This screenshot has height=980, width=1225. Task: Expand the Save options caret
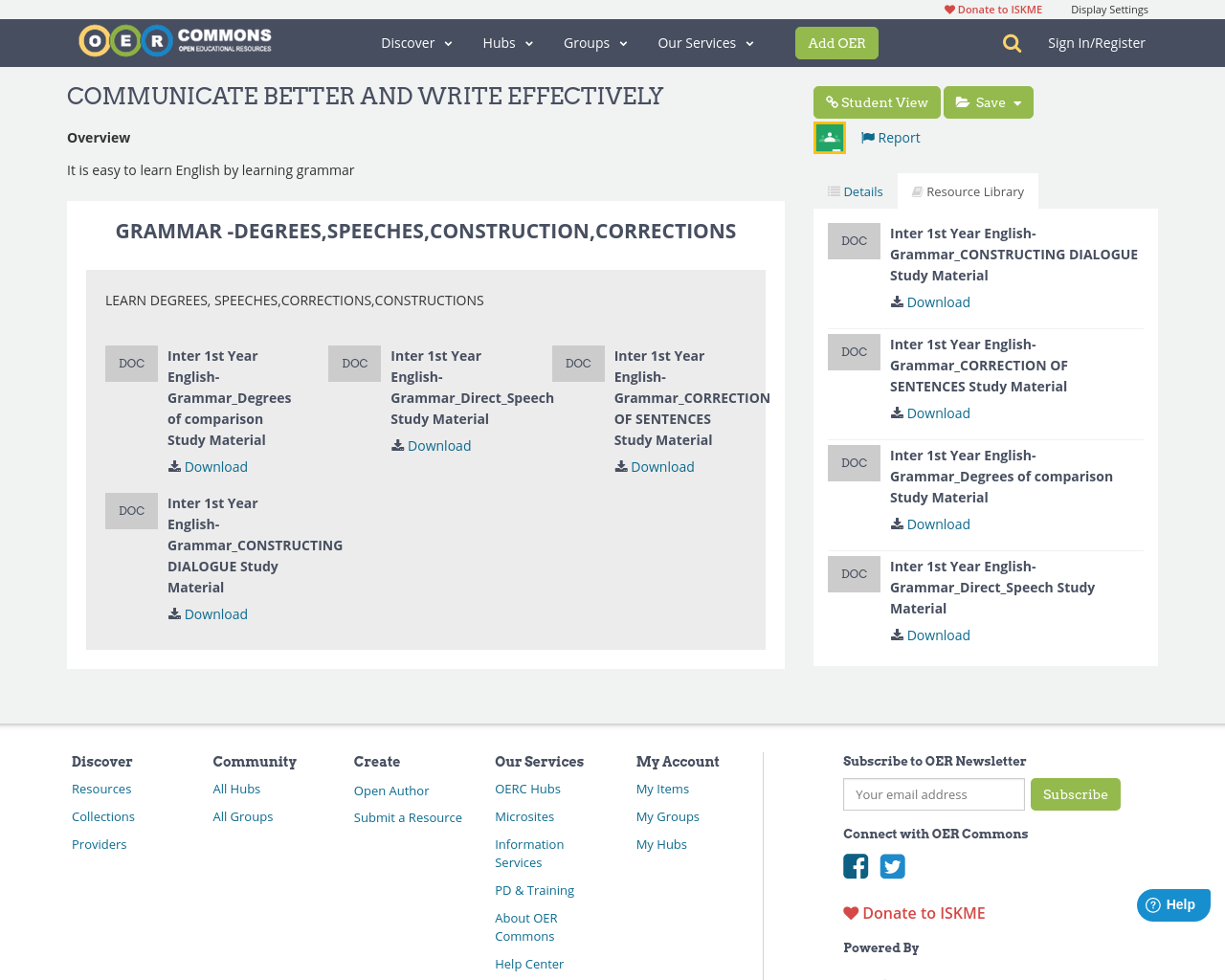1018,101
